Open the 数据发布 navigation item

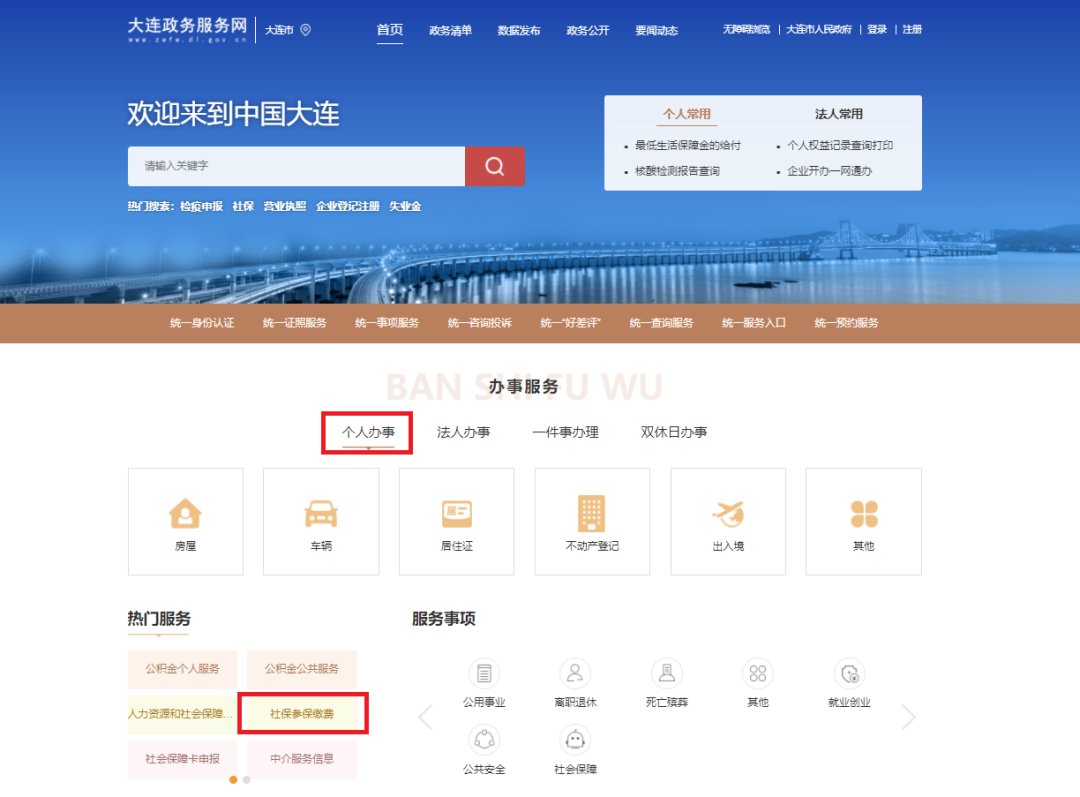point(519,30)
